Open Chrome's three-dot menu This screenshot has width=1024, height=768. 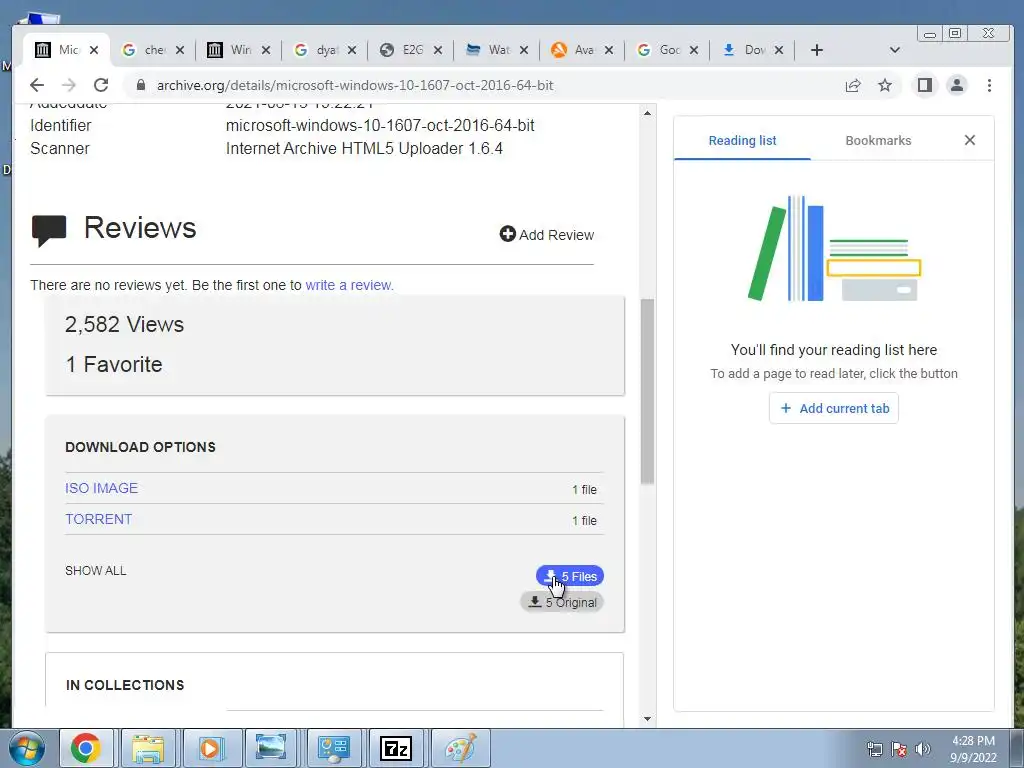989,86
